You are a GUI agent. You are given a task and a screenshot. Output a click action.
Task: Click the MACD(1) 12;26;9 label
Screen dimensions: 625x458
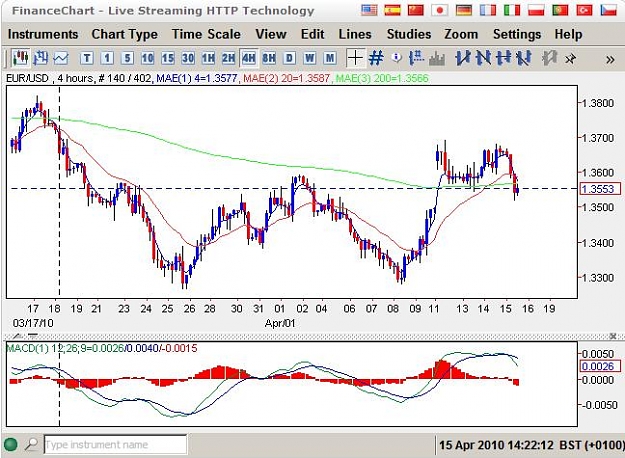coord(102,348)
